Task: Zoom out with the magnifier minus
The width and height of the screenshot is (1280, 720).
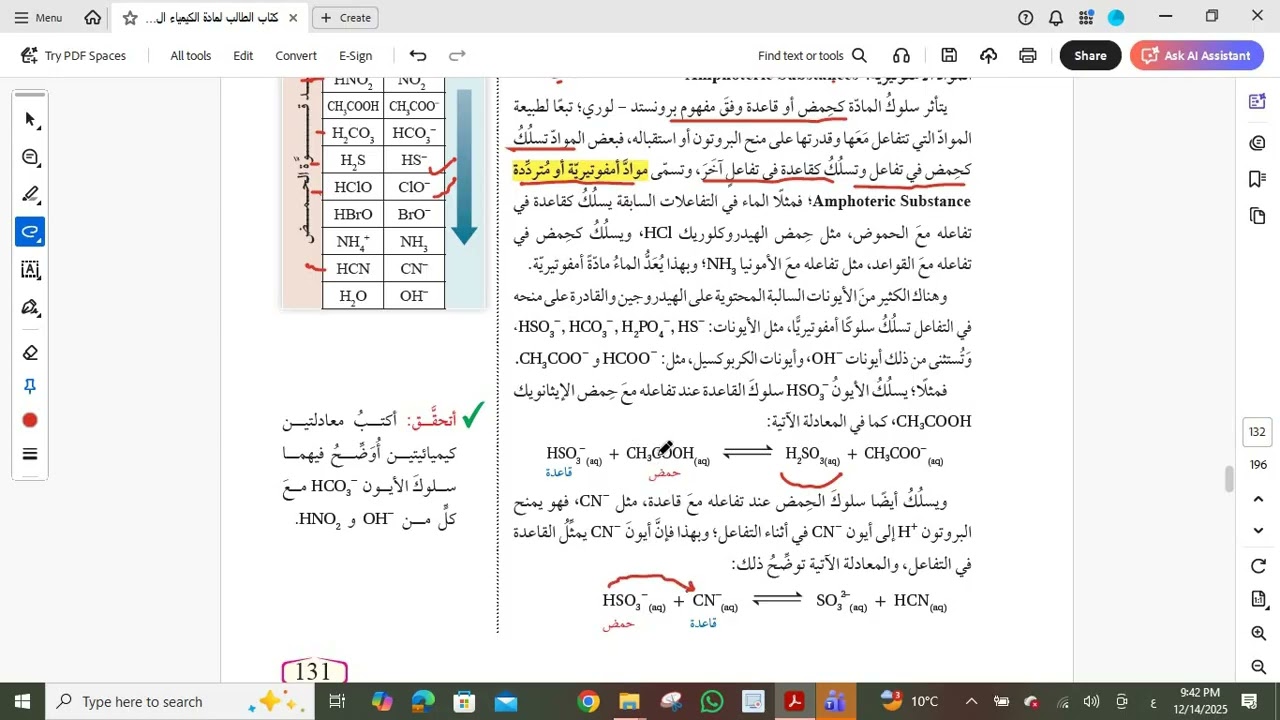Action: point(1258,667)
